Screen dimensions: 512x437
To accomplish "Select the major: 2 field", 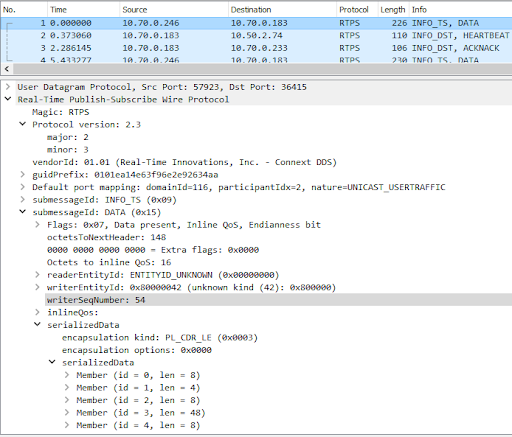I will pyautogui.click(x=68, y=137).
